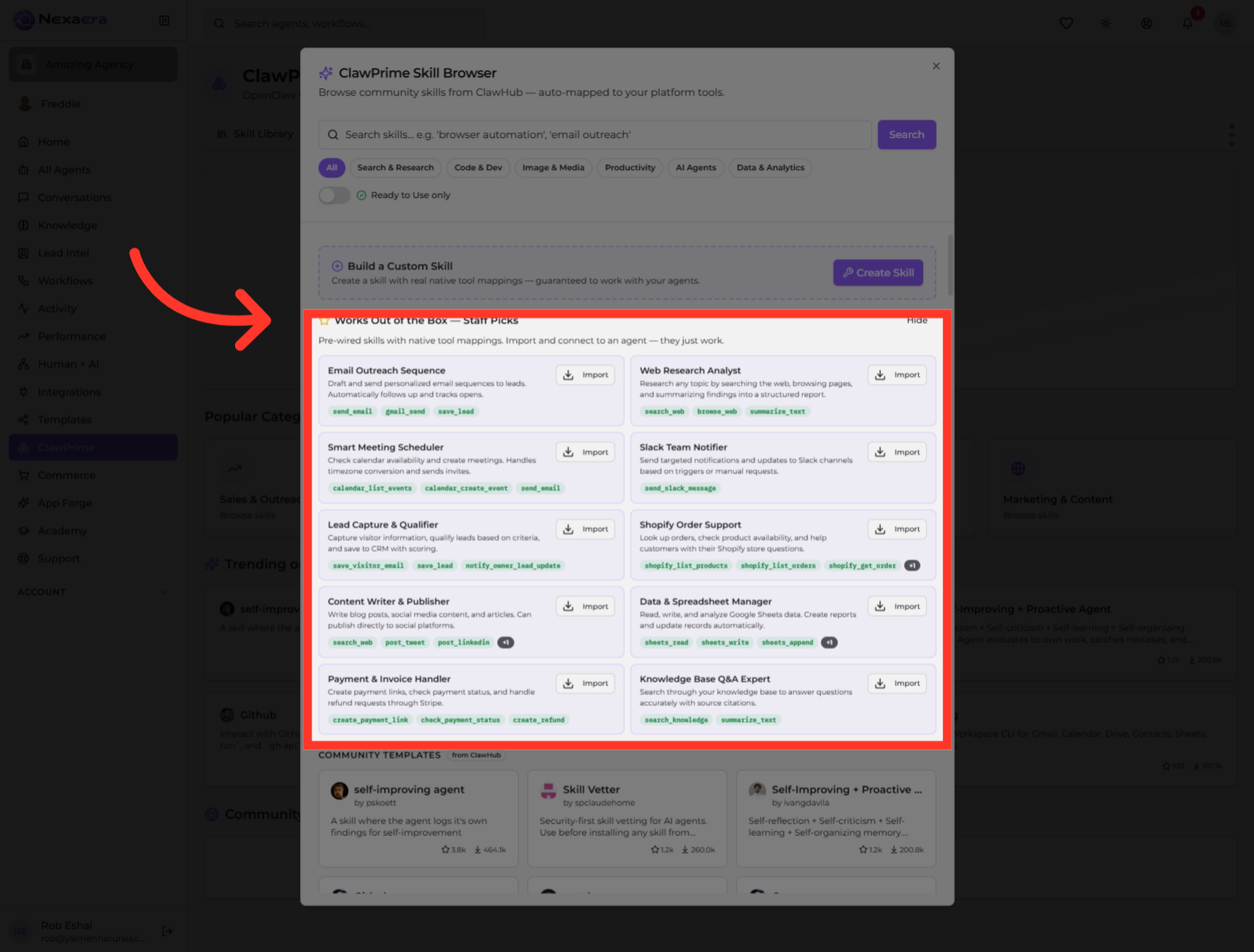Import the Content Writer & Publisher skill

pos(585,606)
